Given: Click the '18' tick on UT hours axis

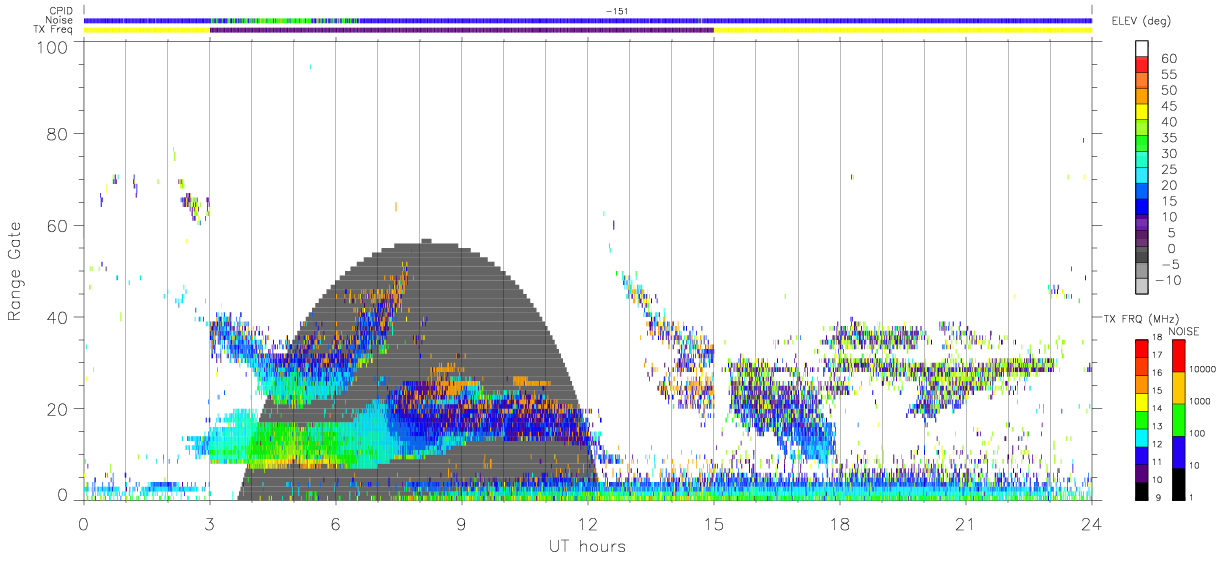Looking at the screenshot, I should (x=839, y=525).
